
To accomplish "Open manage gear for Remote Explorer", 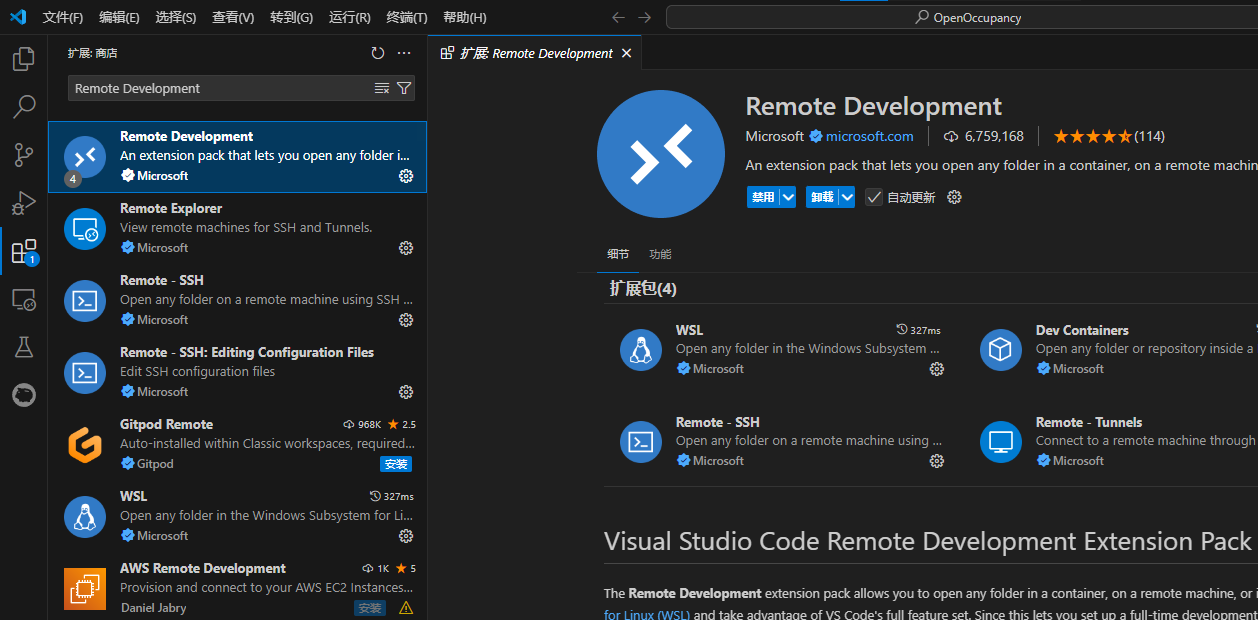I will [406, 248].
